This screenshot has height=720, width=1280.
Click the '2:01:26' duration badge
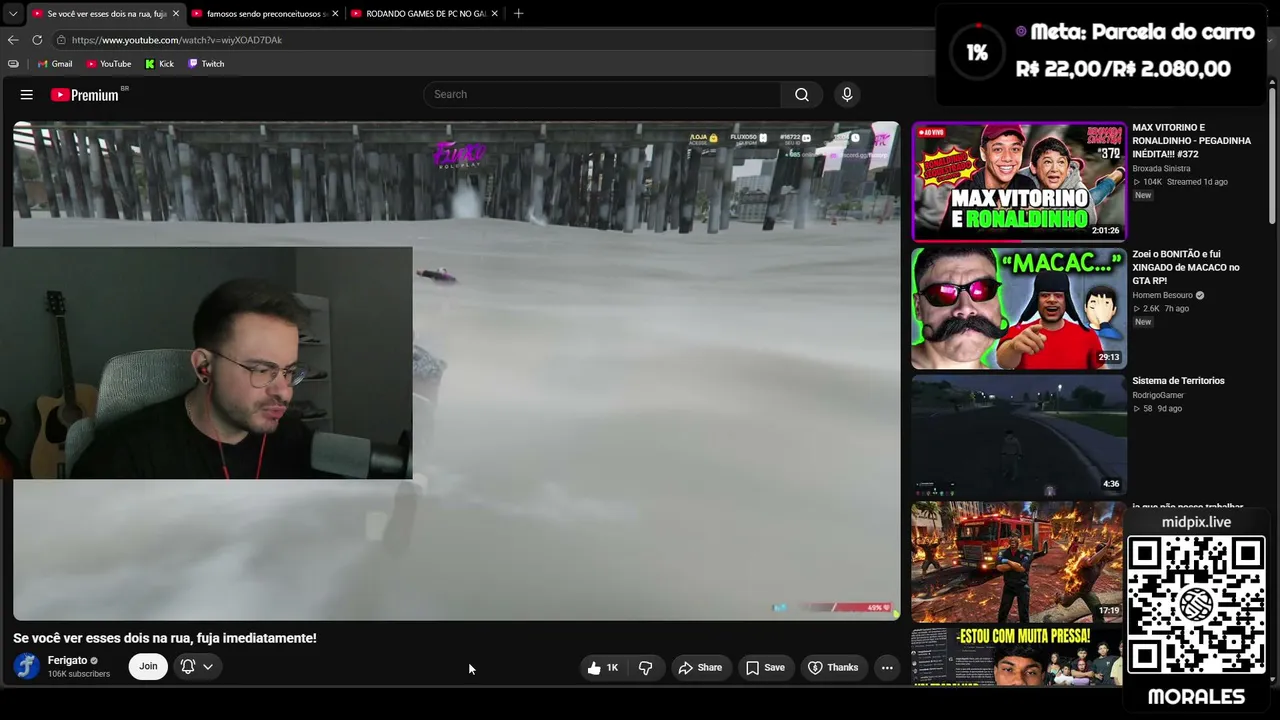[x=1105, y=231]
